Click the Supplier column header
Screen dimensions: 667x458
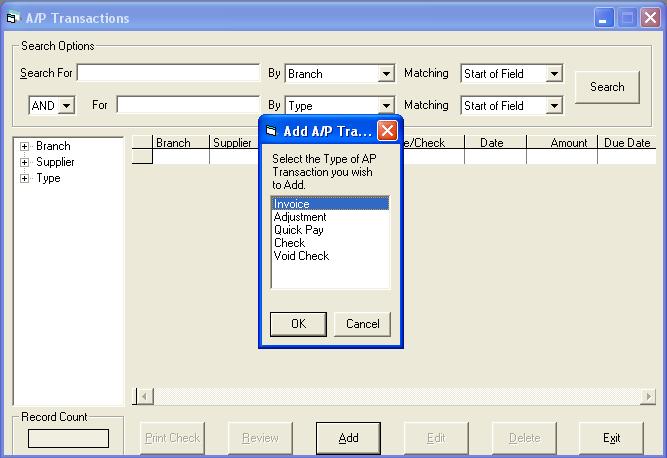tap(234, 142)
